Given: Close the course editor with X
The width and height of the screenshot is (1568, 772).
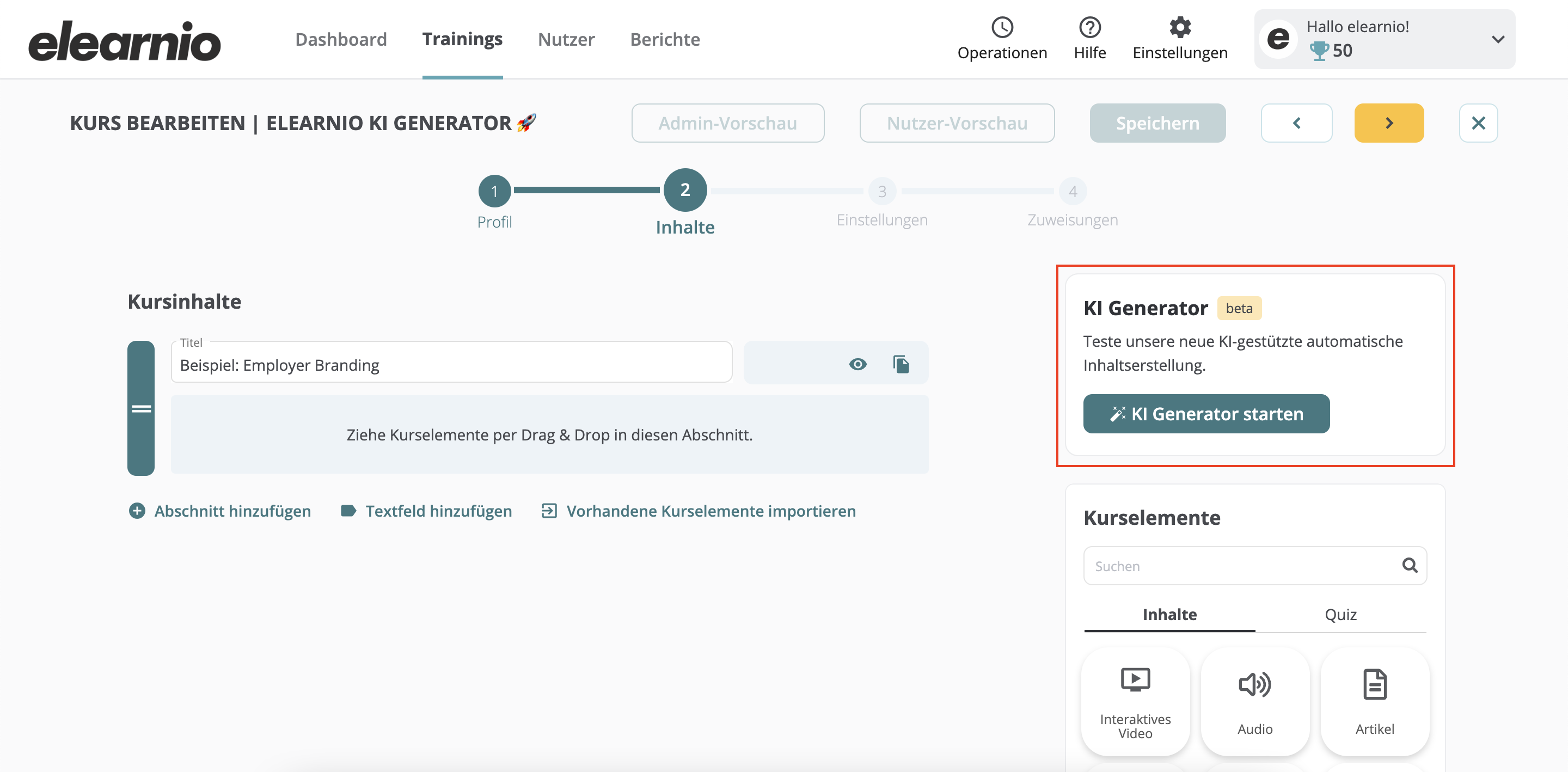Looking at the screenshot, I should 1478,123.
